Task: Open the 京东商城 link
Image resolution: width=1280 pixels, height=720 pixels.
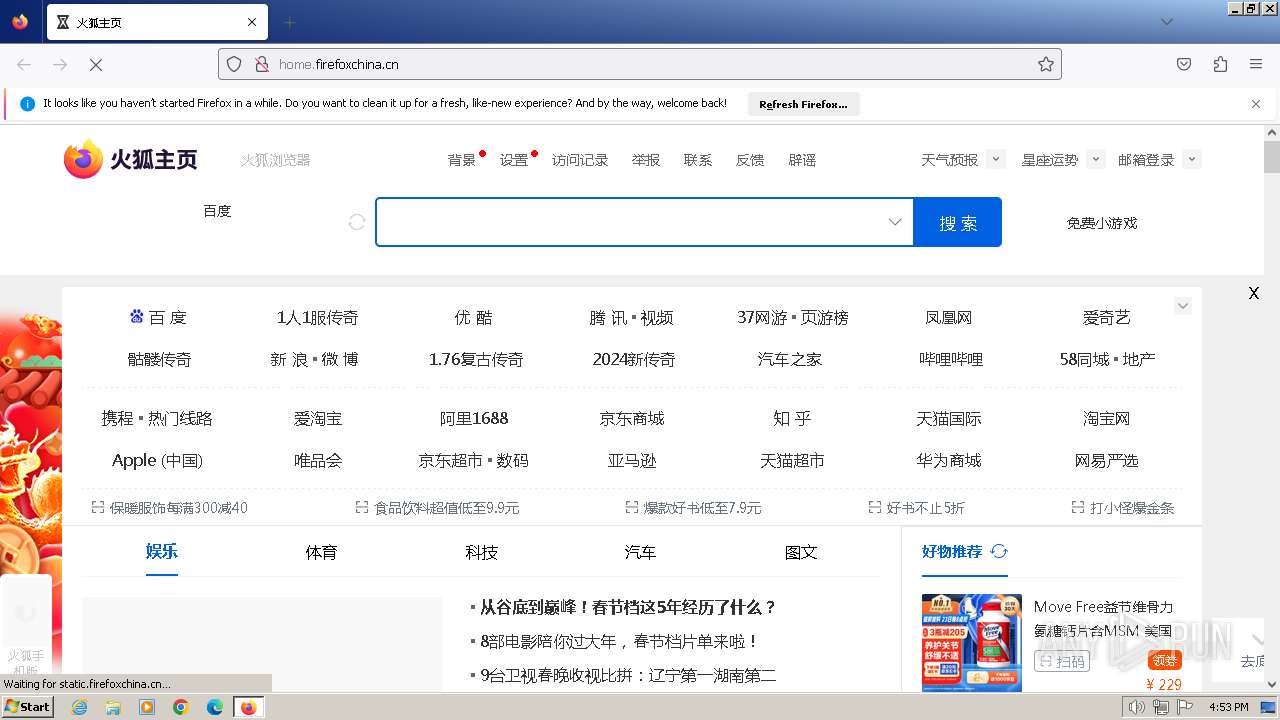Action: click(632, 418)
